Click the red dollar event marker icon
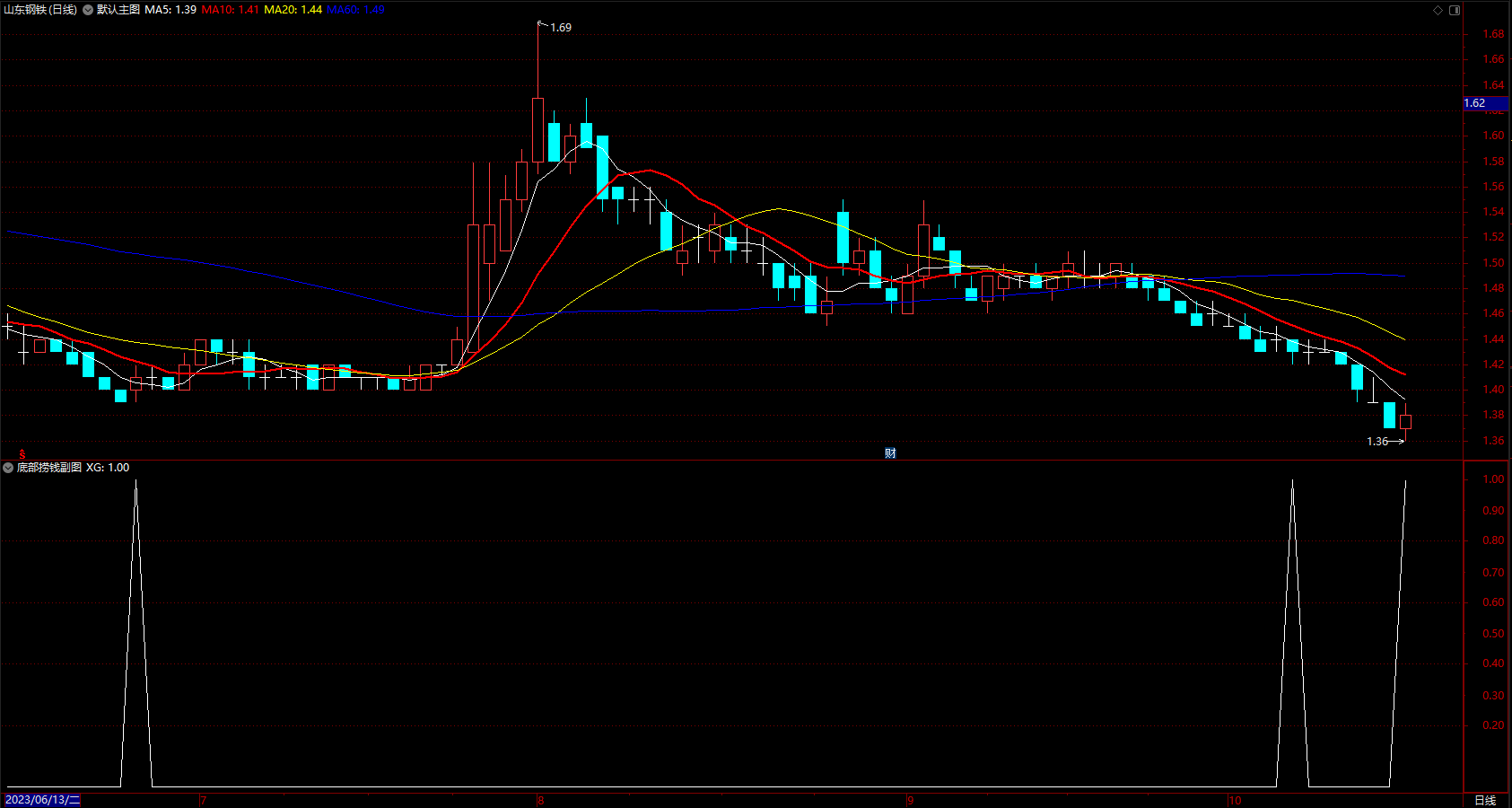 coord(22,454)
